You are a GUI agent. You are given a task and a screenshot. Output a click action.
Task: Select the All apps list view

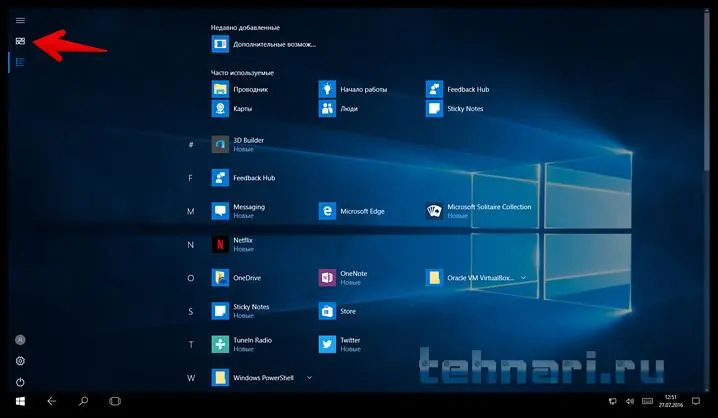click(x=20, y=62)
